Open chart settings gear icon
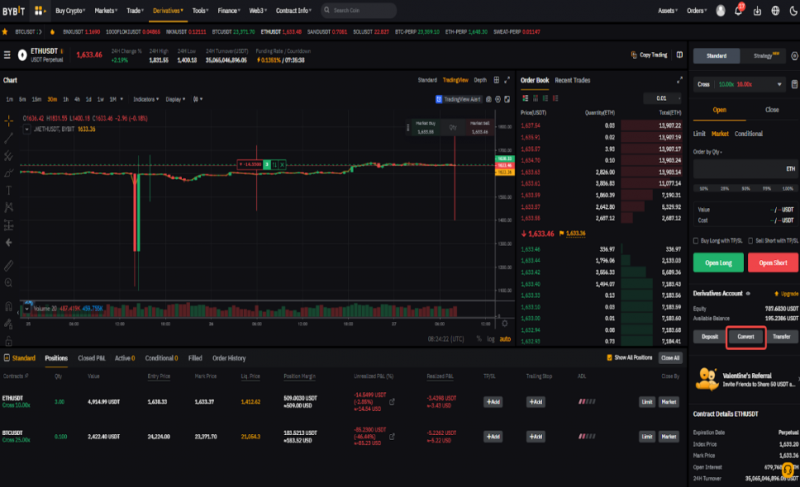The height and width of the screenshot is (487, 800). [x=498, y=99]
